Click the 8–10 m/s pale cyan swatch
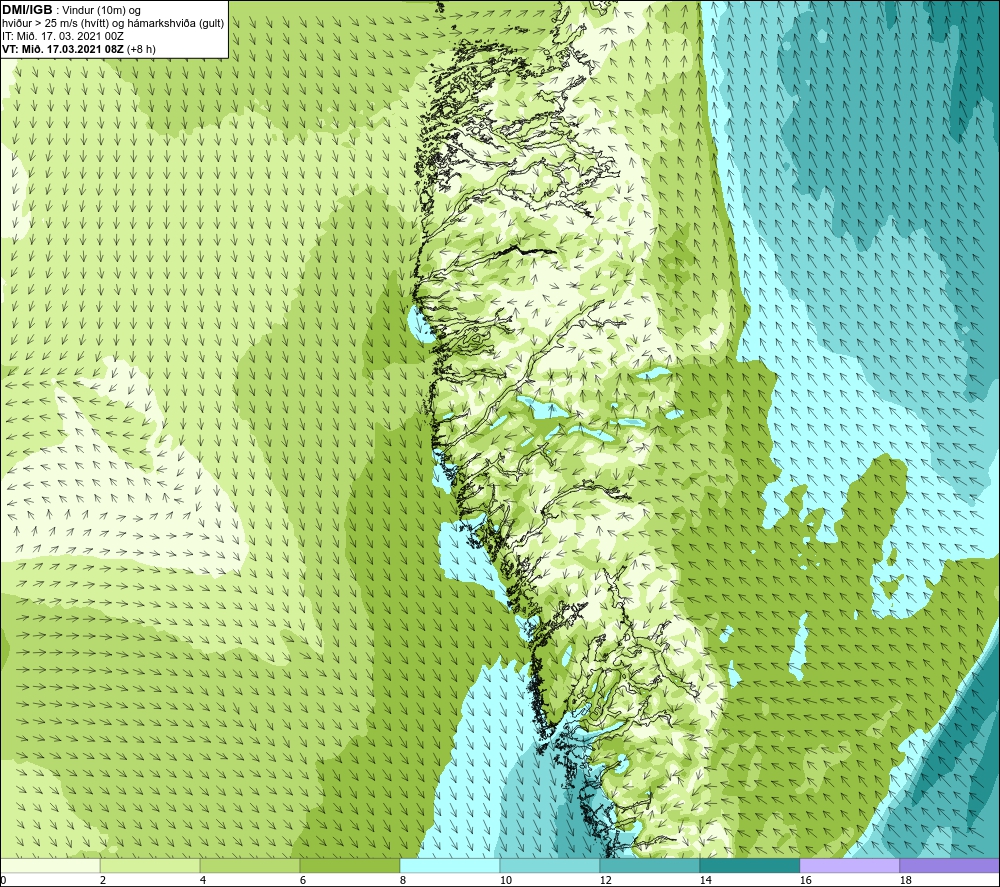 point(450,865)
